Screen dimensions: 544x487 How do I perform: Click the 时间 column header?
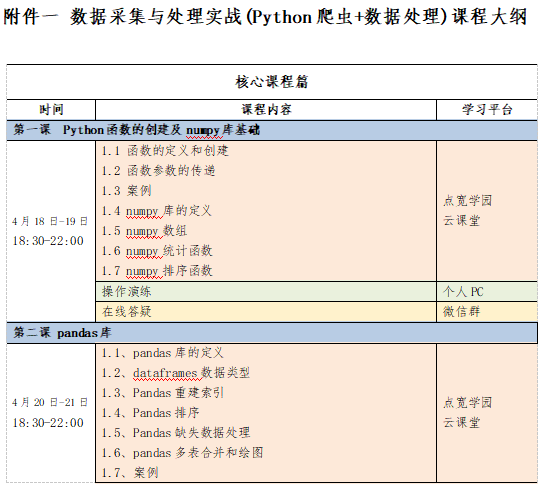click(x=51, y=110)
